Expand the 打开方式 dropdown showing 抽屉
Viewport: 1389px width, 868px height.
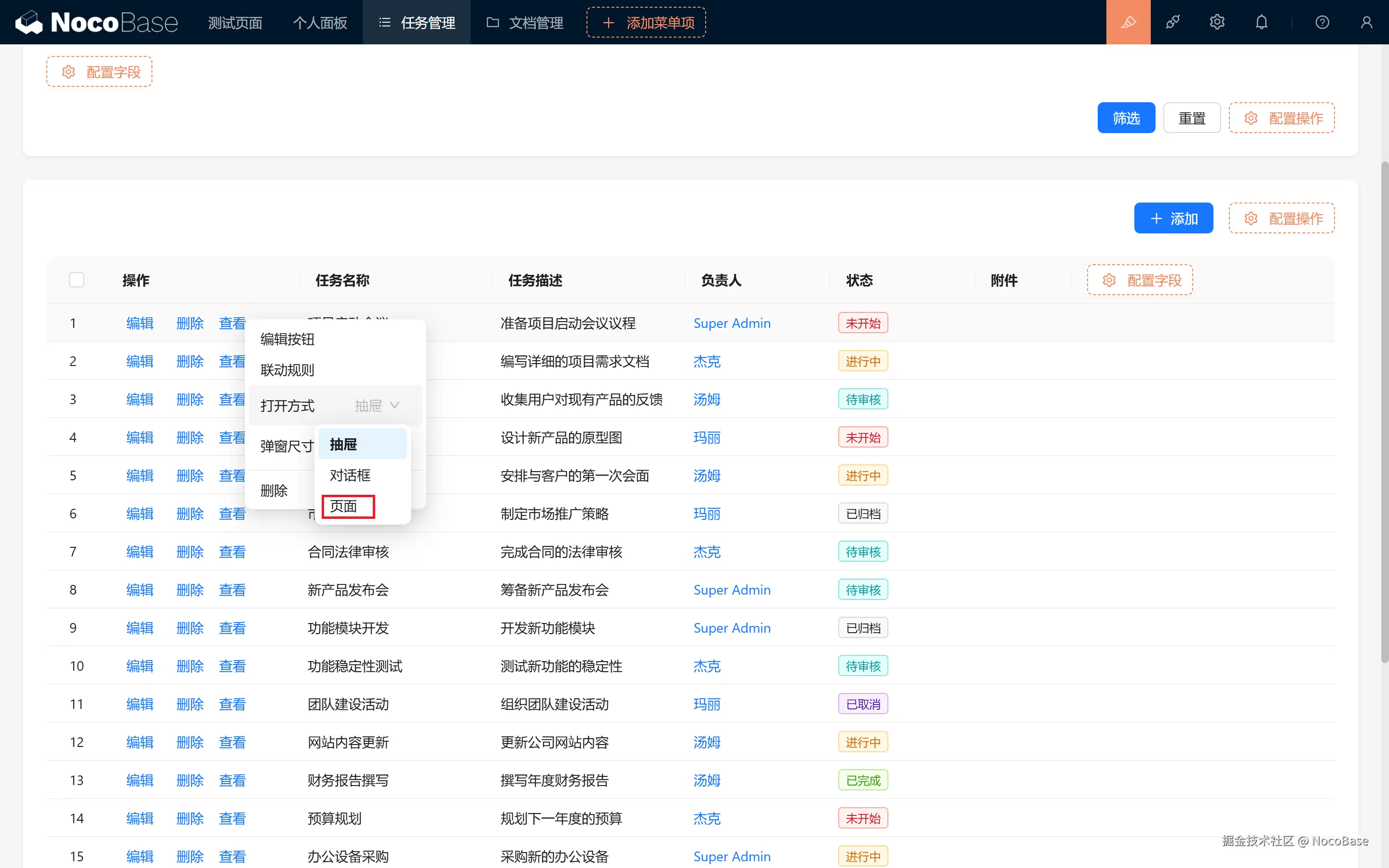tap(377, 405)
